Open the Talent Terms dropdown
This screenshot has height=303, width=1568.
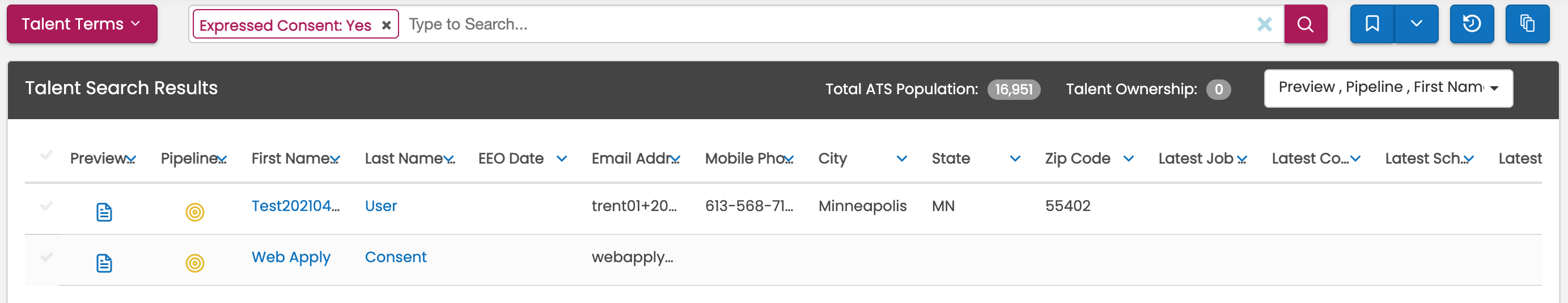click(82, 24)
